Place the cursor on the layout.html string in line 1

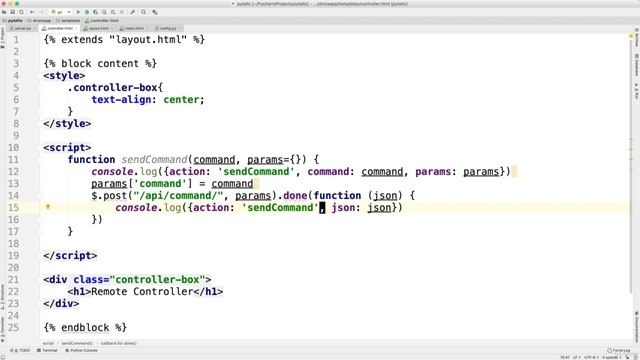[x=148, y=40]
